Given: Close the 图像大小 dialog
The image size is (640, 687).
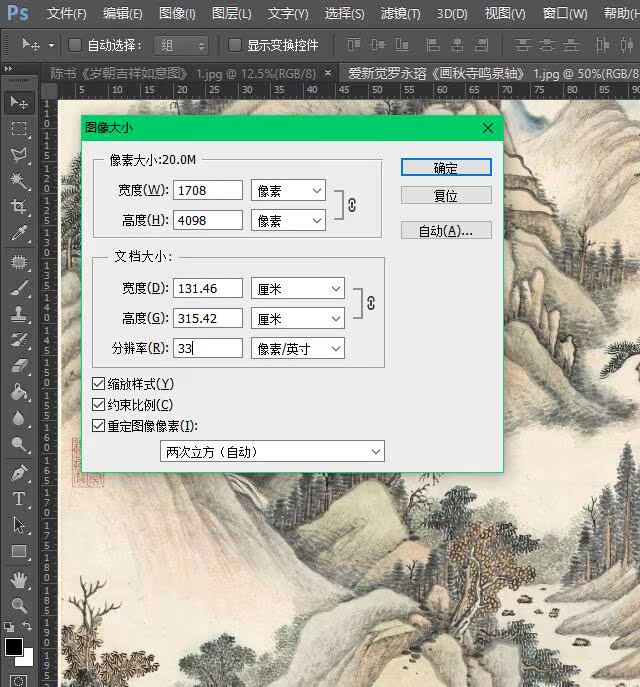Looking at the screenshot, I should point(488,128).
